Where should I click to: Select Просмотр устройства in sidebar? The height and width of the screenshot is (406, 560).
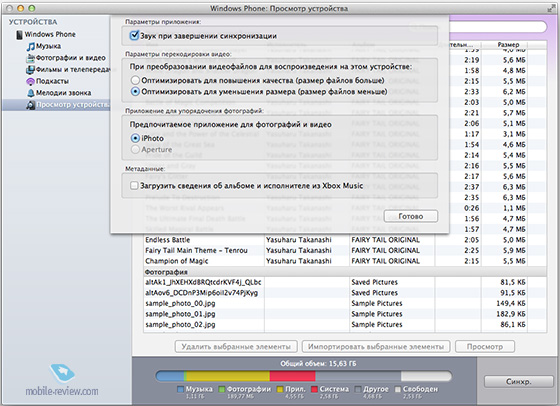tap(72, 105)
